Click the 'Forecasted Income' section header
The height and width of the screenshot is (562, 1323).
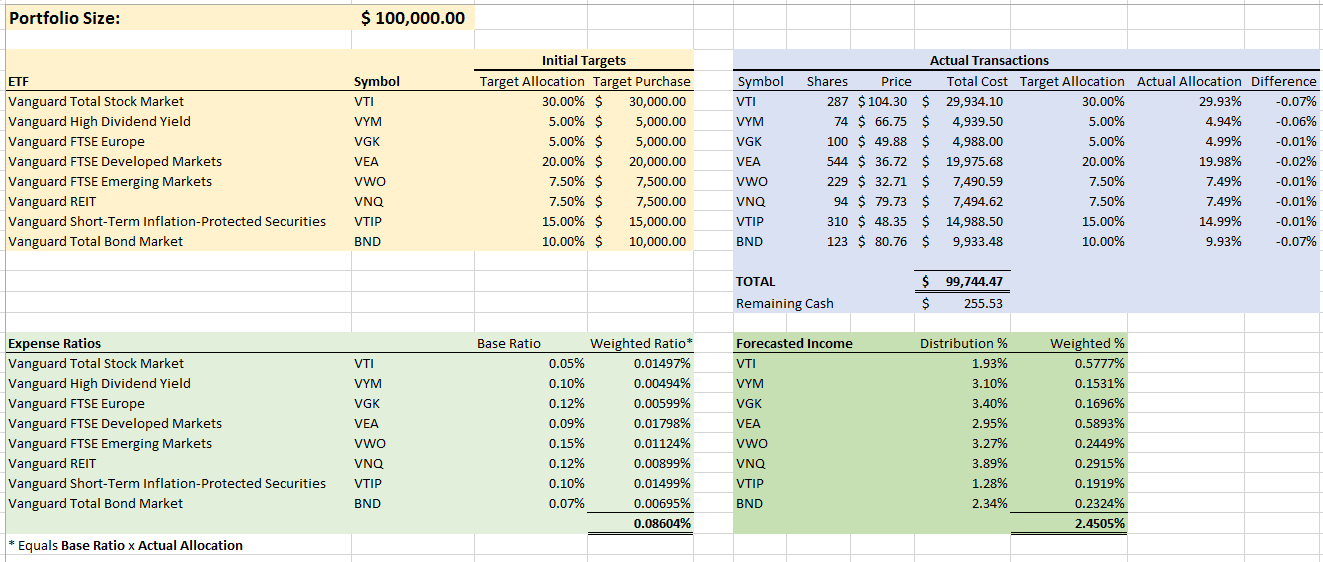pos(794,343)
